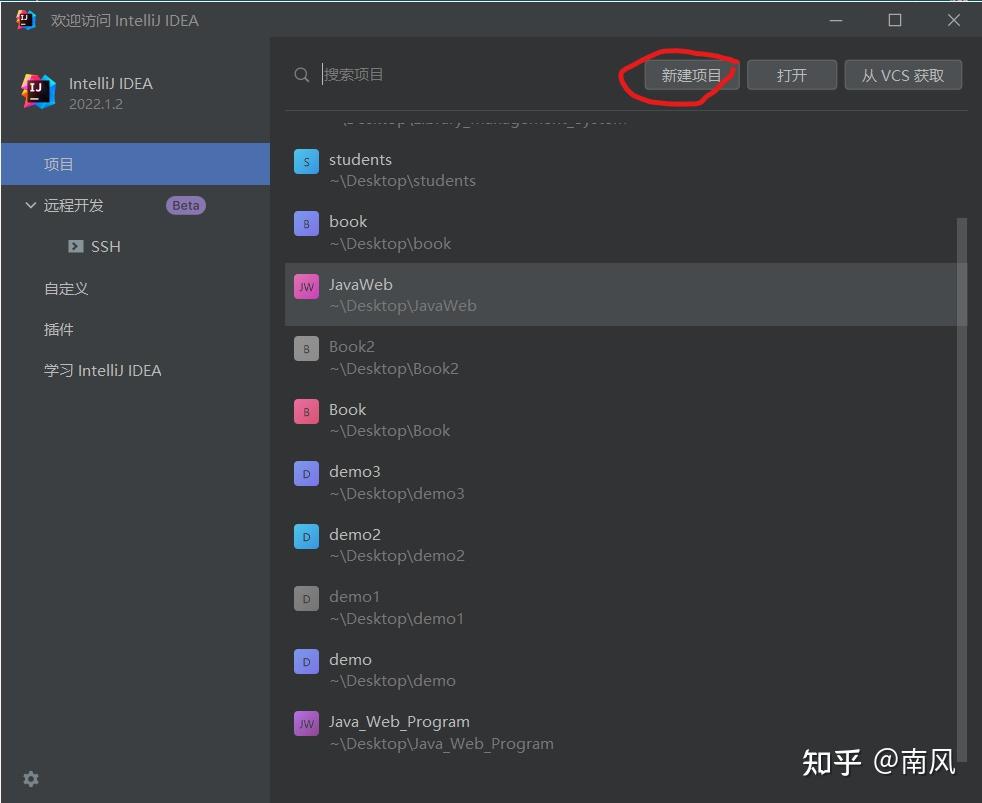Click the search magnifier icon
Image resolution: width=982 pixels, height=803 pixels.
[x=301, y=75]
